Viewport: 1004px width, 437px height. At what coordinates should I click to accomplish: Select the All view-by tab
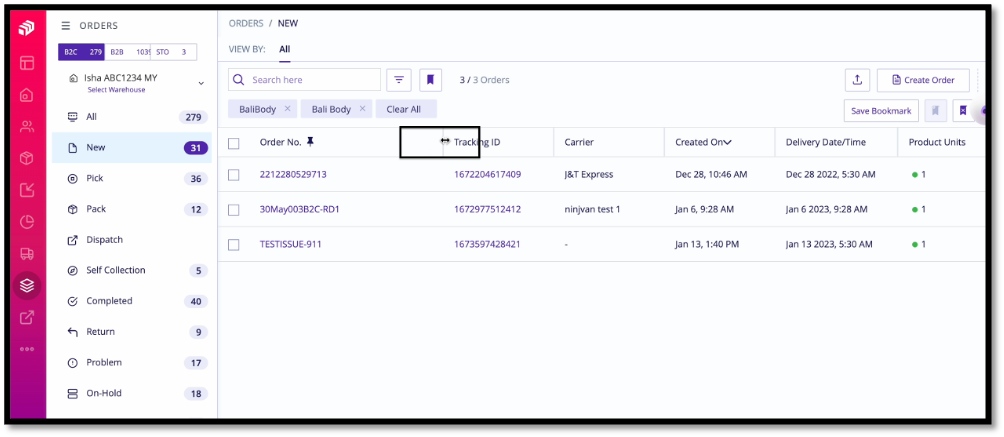tap(284, 49)
